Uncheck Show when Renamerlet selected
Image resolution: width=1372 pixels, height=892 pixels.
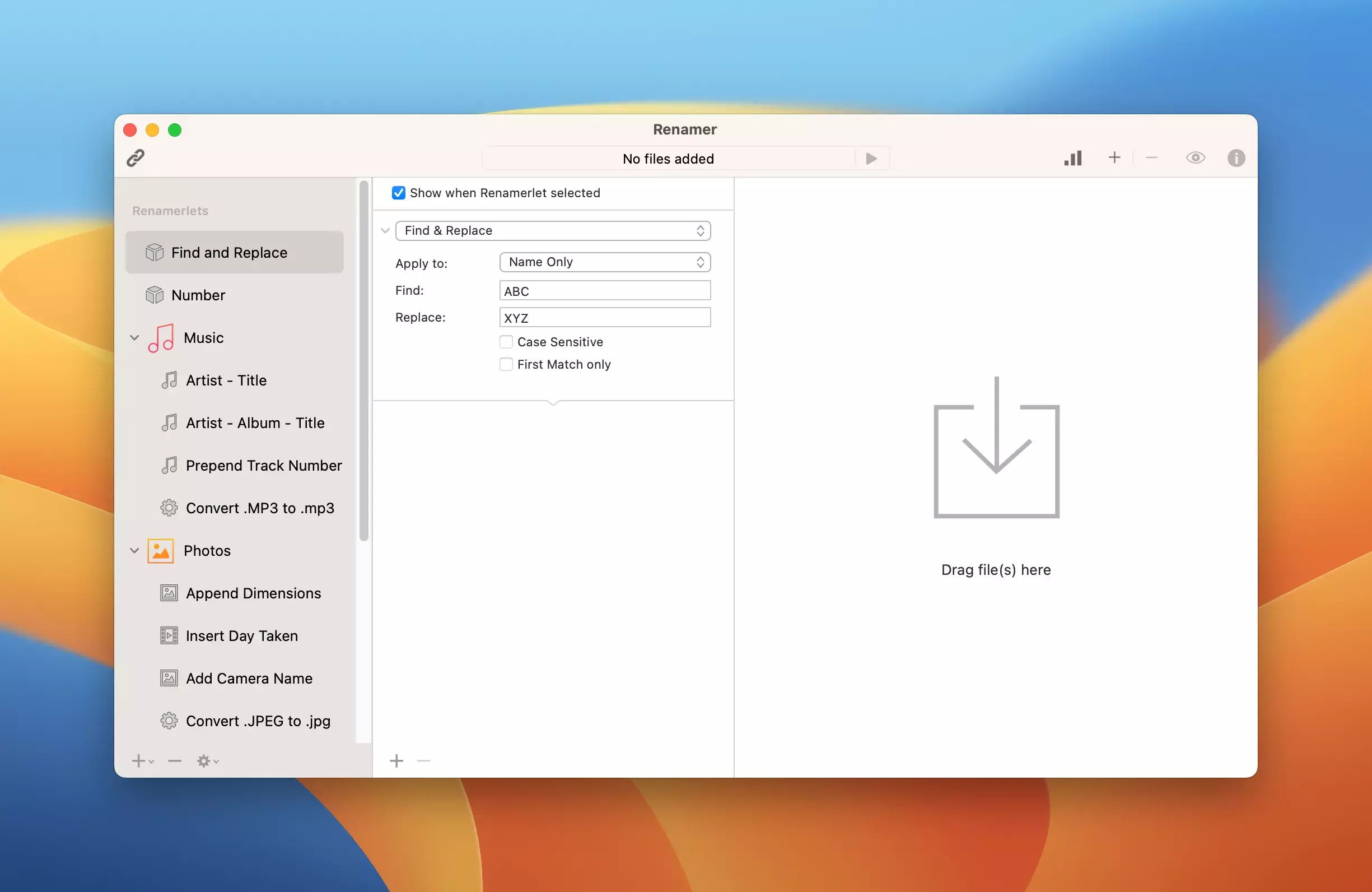point(398,193)
